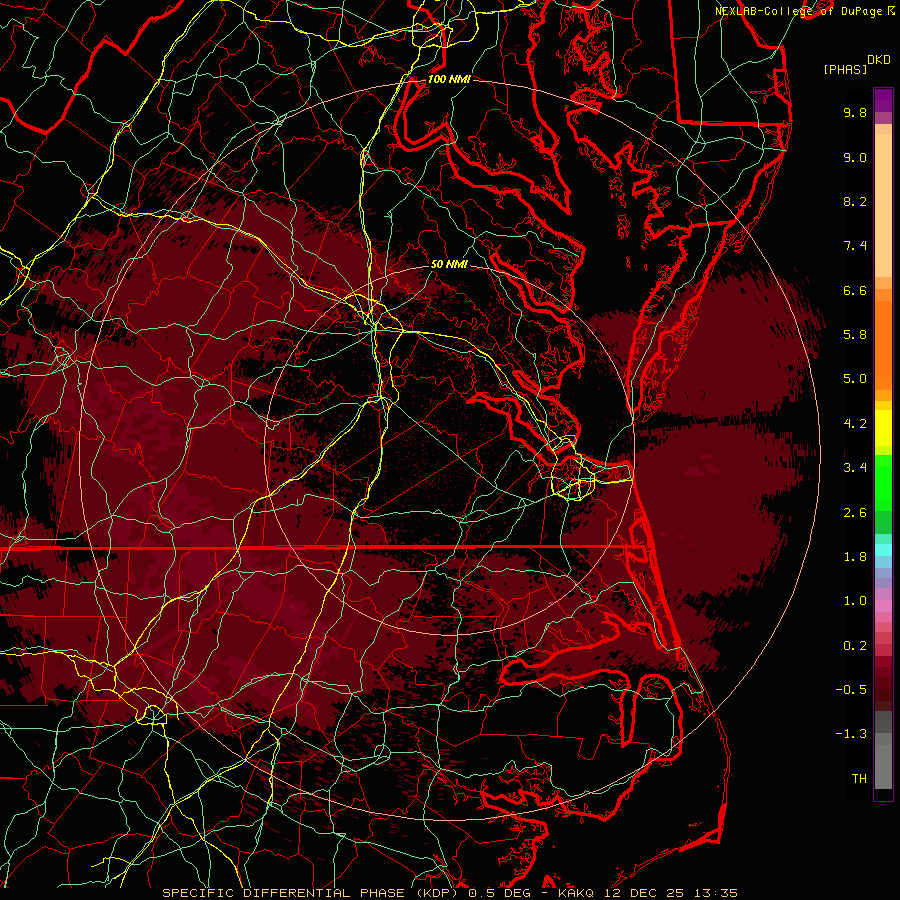Click the DKD legend heading
Viewport: 900px width, 900px height.
point(878,60)
